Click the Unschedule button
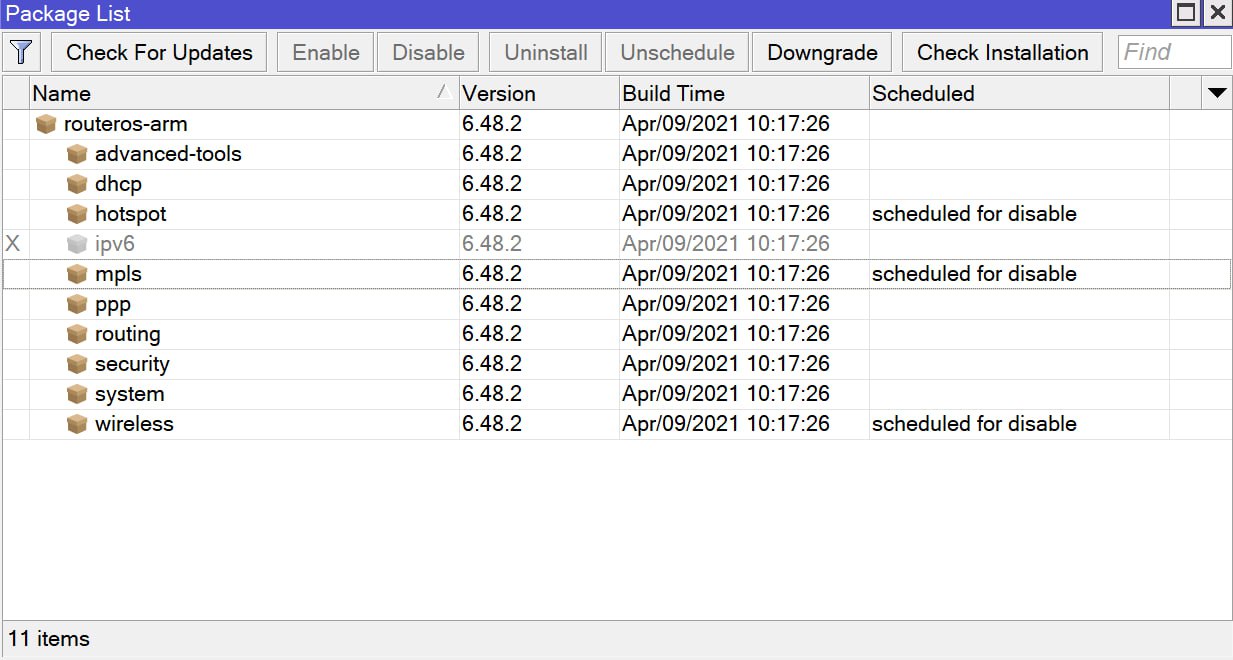Image resolution: width=1233 pixels, height=660 pixels. pos(677,52)
